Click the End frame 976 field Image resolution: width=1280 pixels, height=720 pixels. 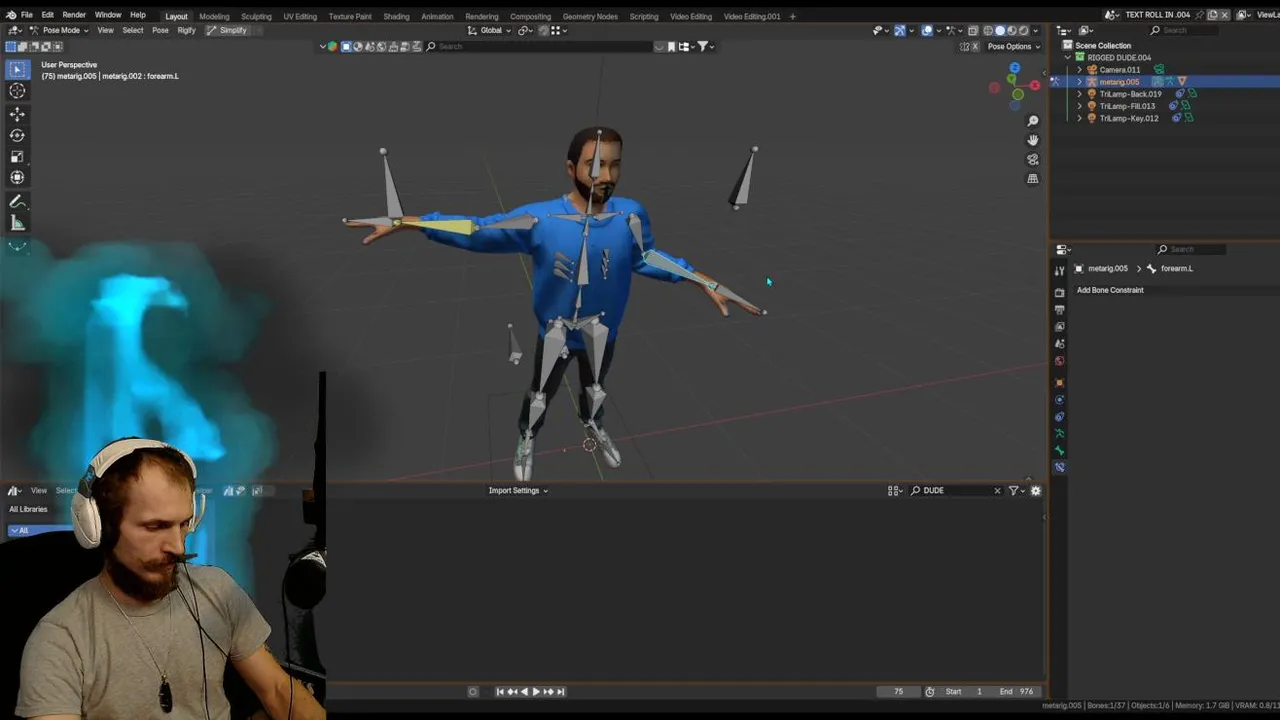click(1017, 691)
